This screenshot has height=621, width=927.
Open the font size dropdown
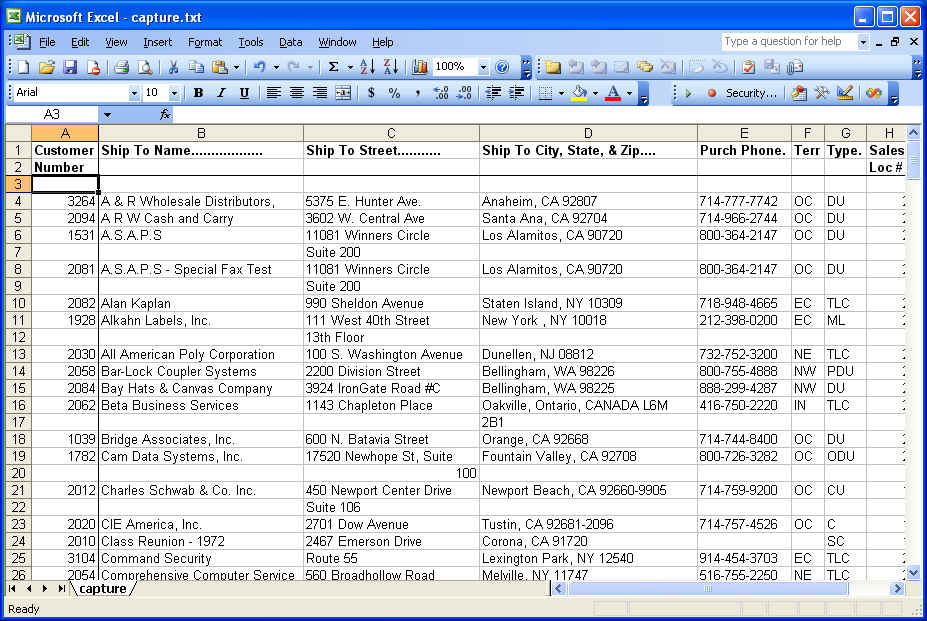coord(174,93)
